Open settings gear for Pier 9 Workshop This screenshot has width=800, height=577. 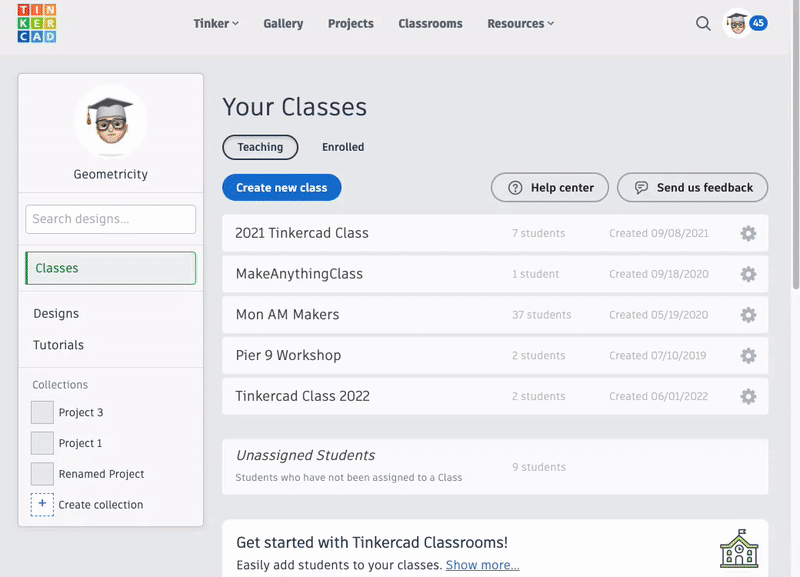pos(748,356)
